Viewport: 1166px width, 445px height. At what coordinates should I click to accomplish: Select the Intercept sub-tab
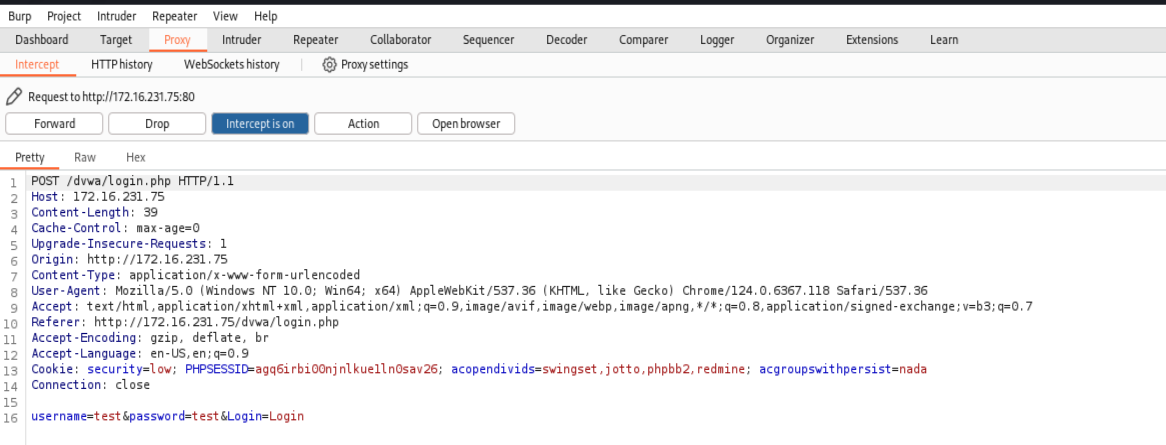(37, 65)
